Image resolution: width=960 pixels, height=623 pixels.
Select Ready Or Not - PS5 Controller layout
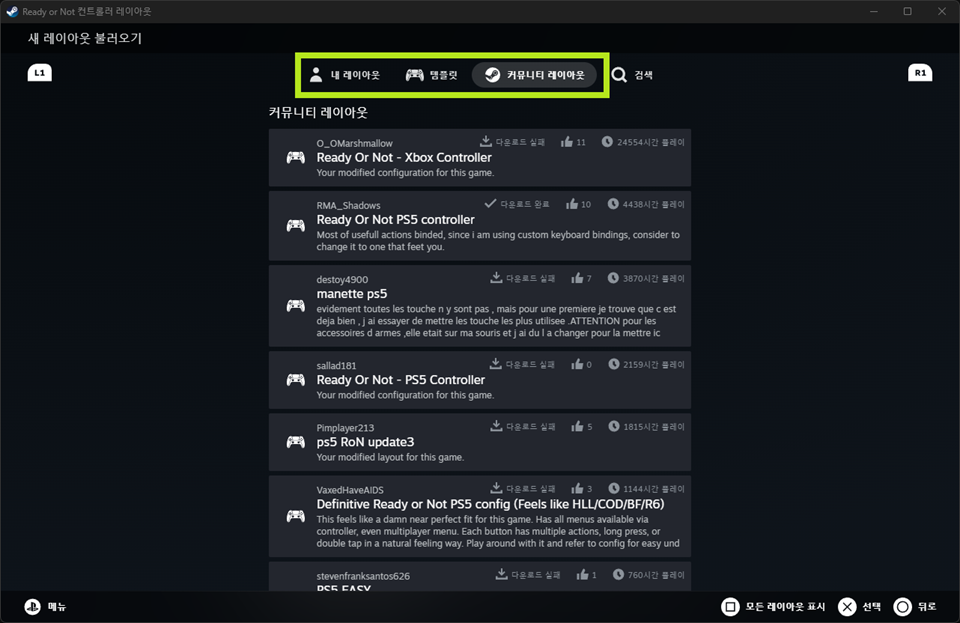(479, 380)
